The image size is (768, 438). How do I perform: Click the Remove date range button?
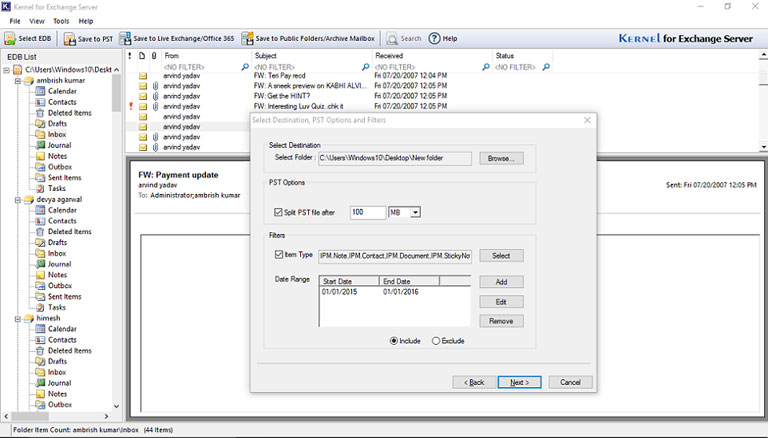(501, 321)
